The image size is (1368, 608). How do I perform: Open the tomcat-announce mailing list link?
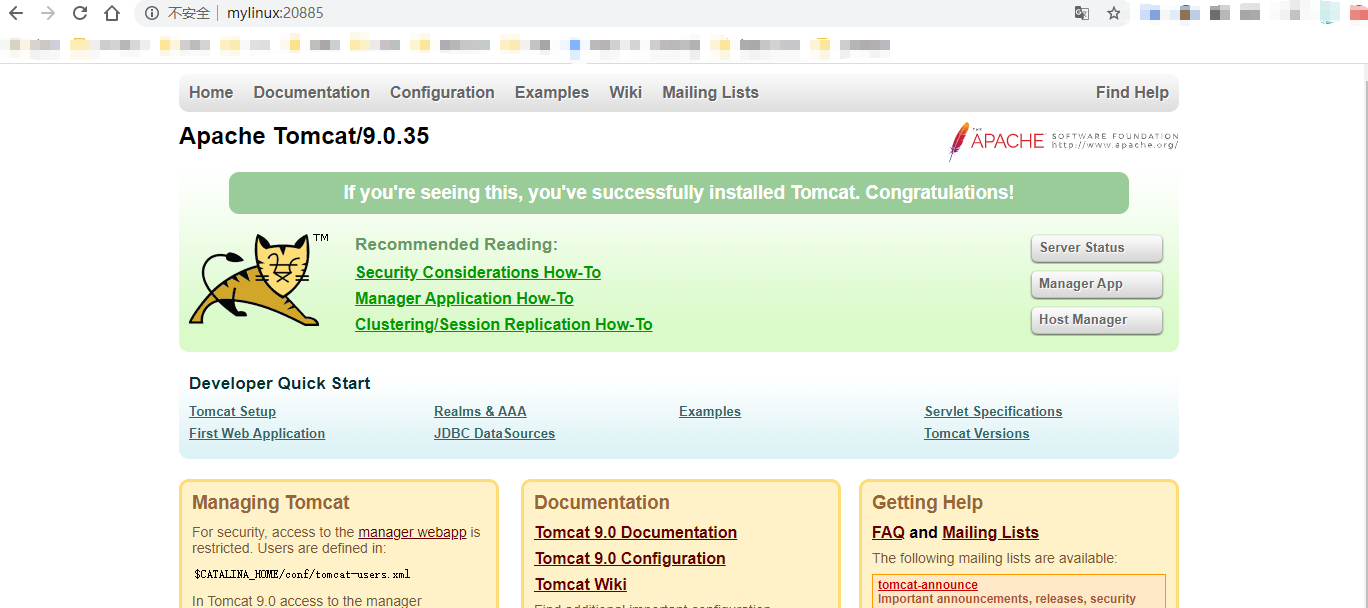928,585
